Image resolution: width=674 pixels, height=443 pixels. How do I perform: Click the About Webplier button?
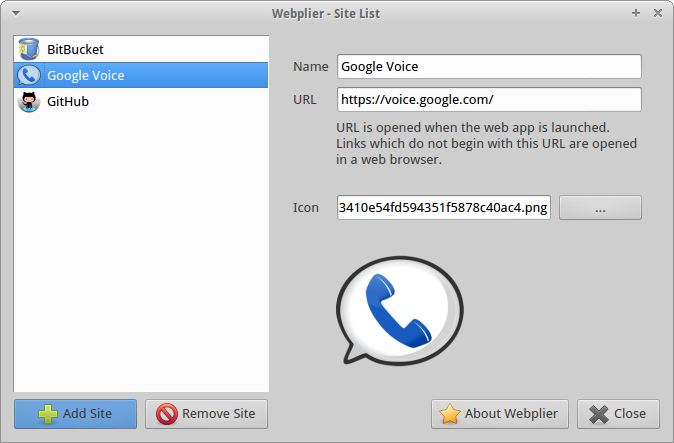pos(499,414)
